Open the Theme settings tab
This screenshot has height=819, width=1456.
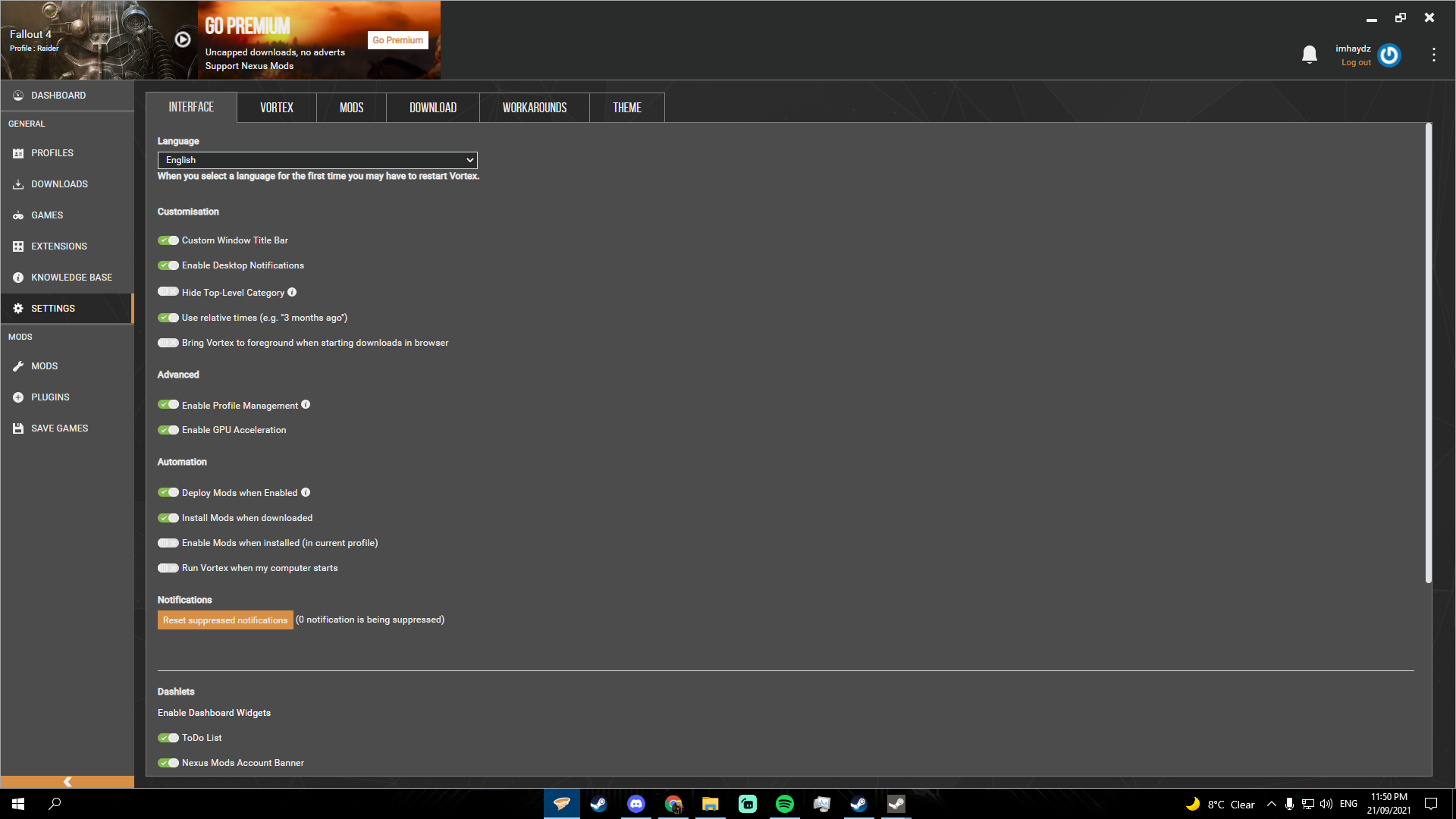point(626,108)
